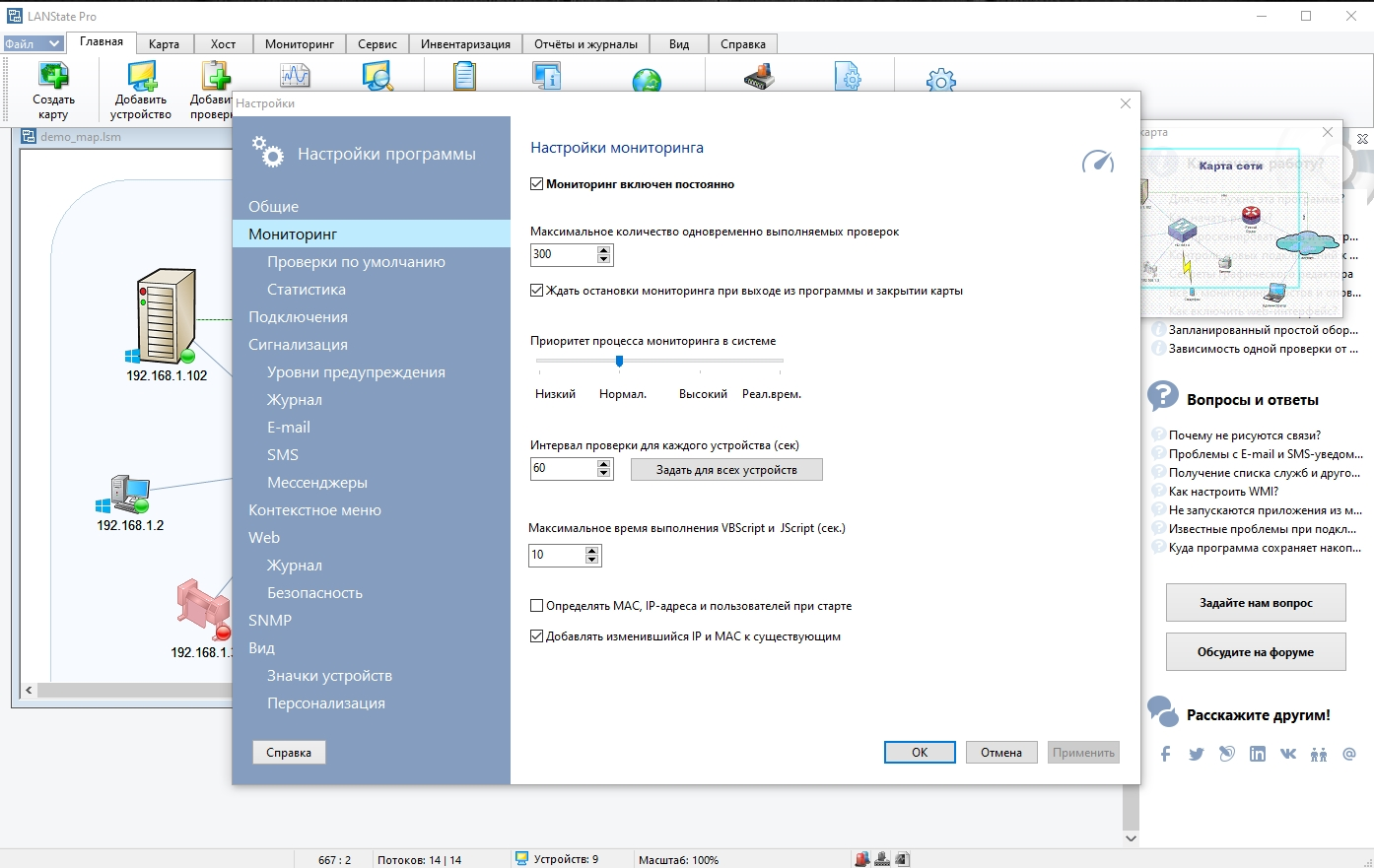The height and width of the screenshot is (868, 1374).
Task: Click the VK share icon
Action: [1288, 754]
